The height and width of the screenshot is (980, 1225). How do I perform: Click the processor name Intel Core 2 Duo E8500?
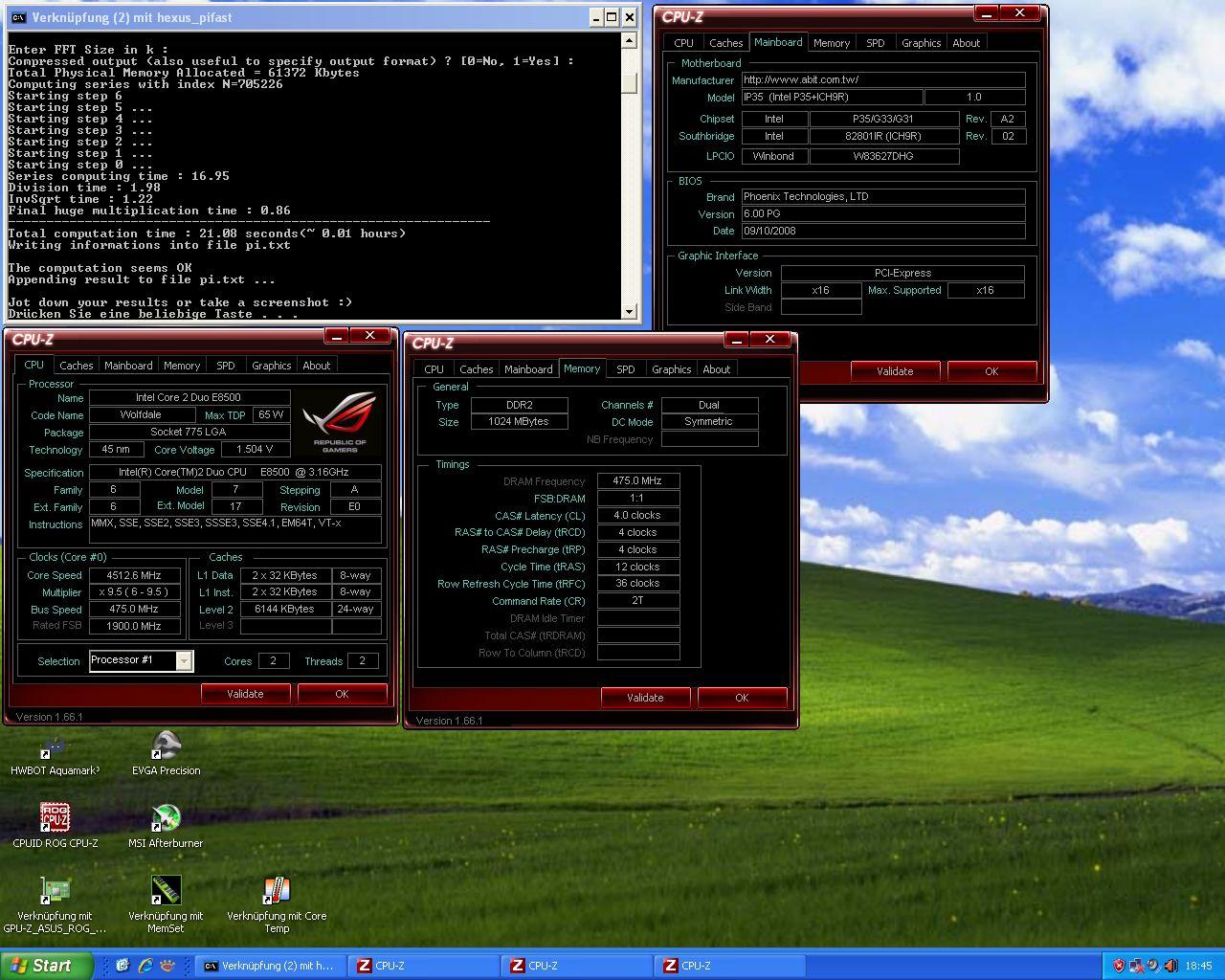(x=189, y=398)
